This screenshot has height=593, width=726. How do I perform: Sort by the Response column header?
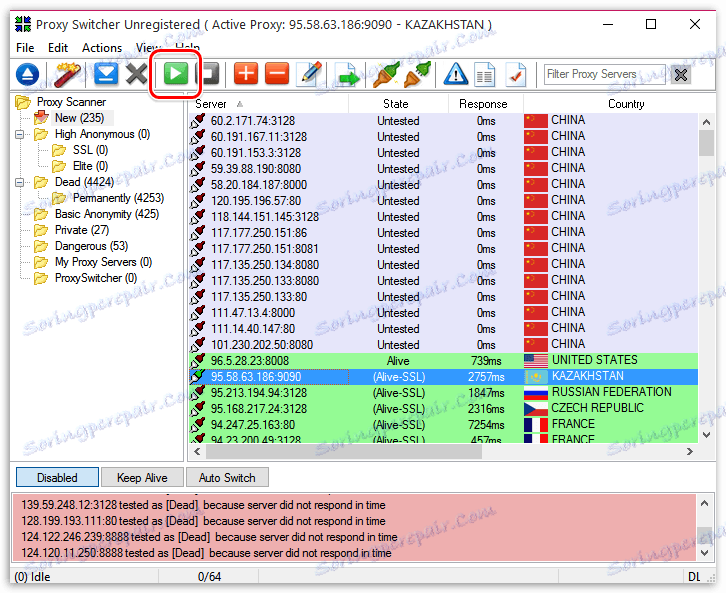coord(485,104)
